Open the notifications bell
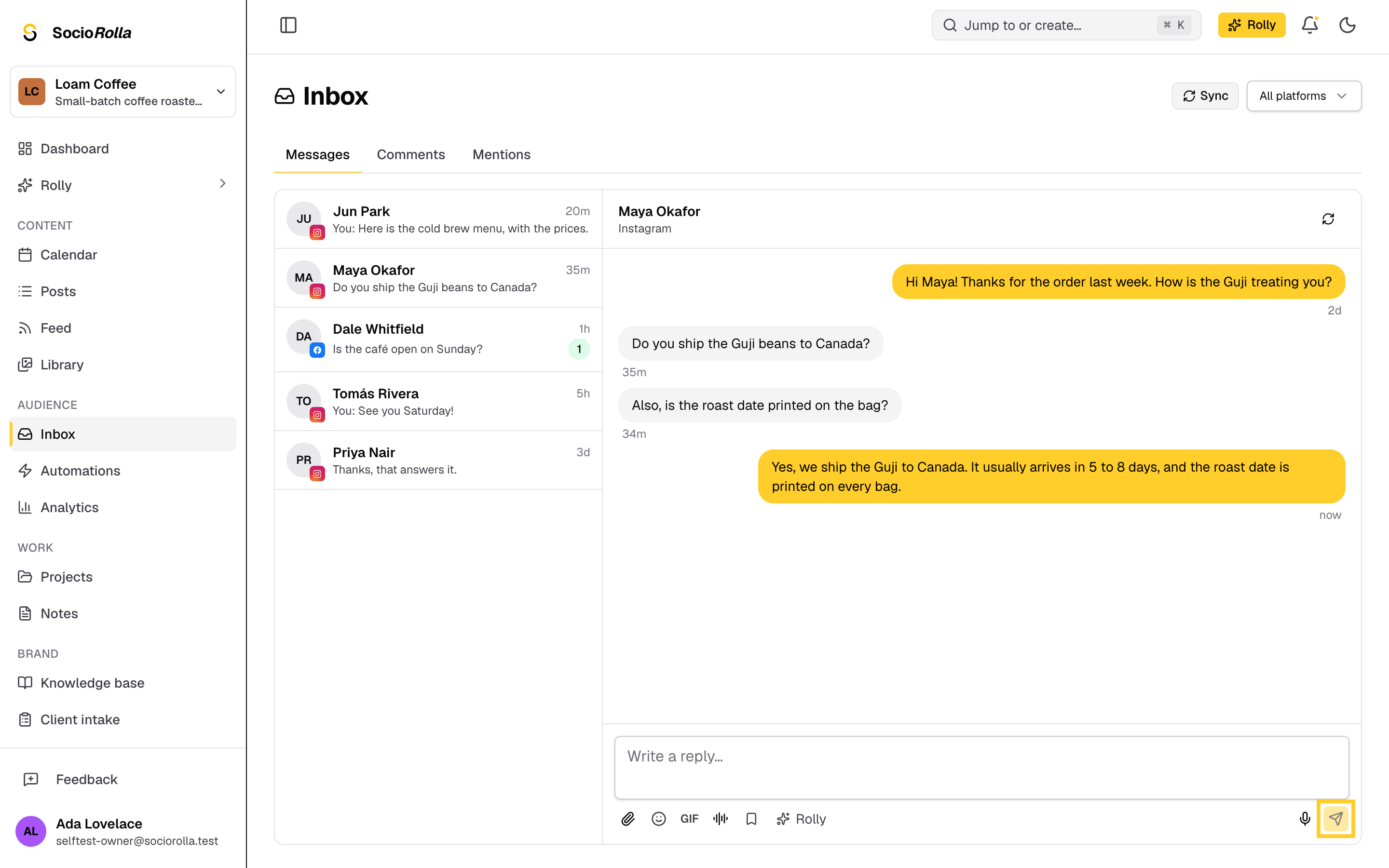The height and width of the screenshot is (868, 1389). click(x=1310, y=25)
